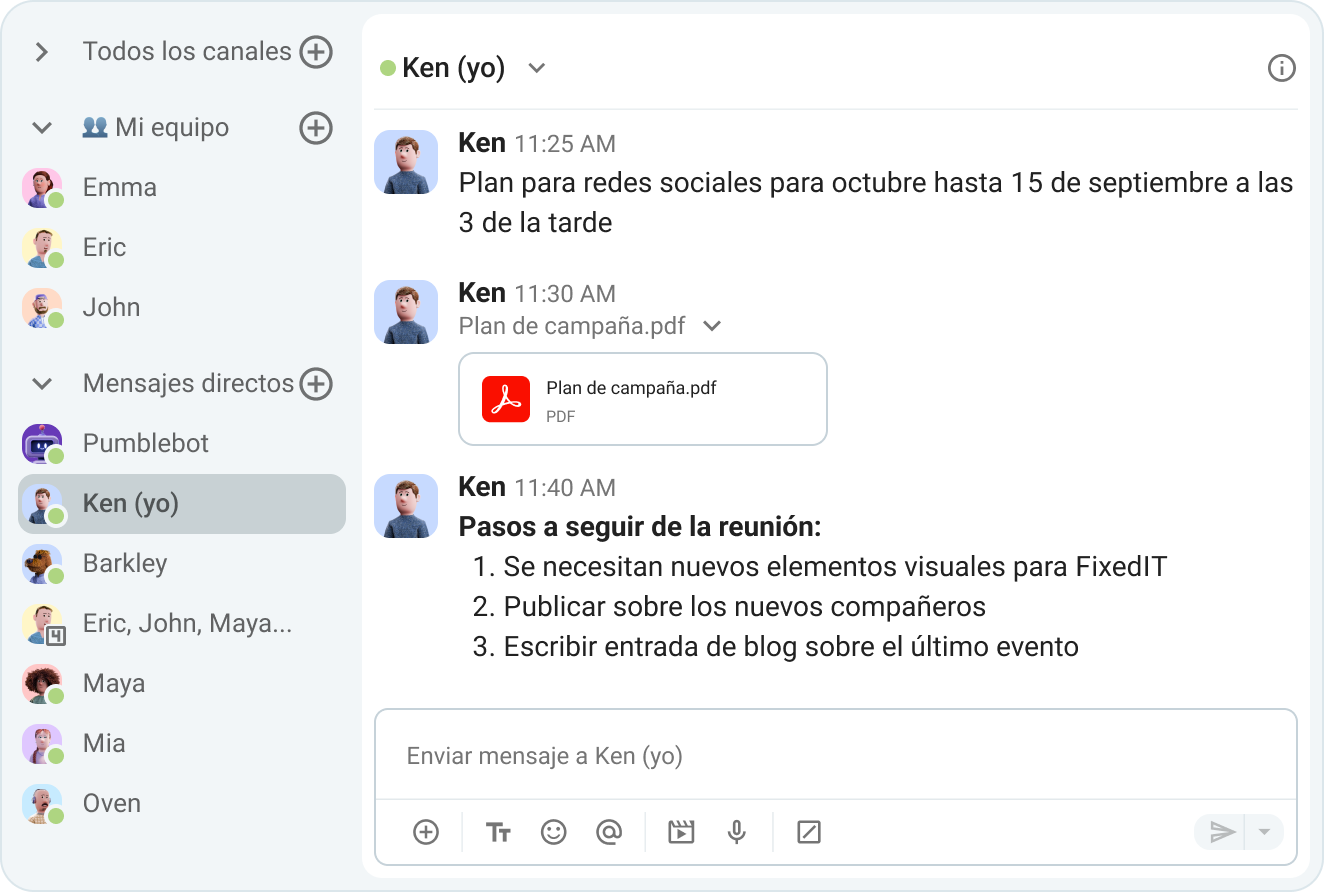Attach a file with the plus icon
Screen dimensions: 1324x892
click(x=426, y=831)
